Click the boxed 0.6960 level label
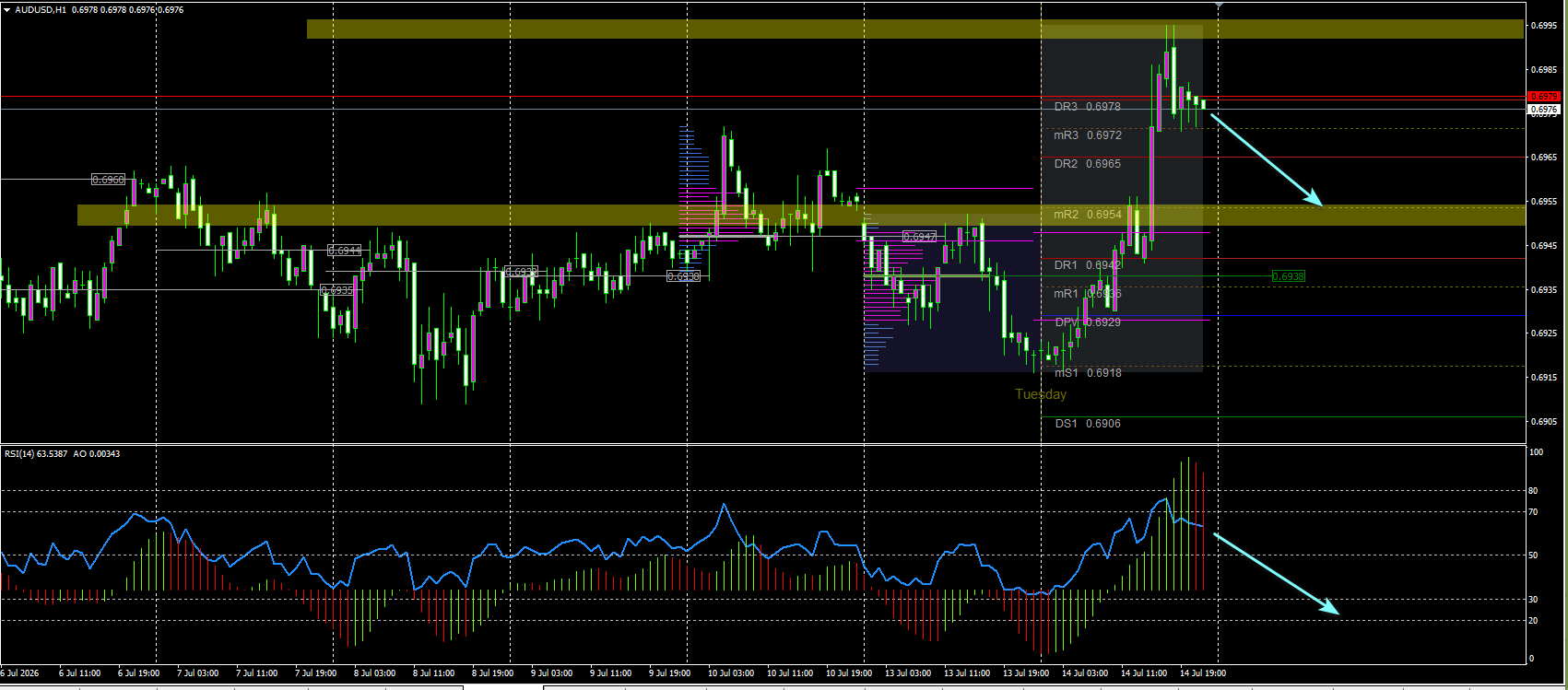Viewport: 1568px width, 690px height. click(x=109, y=180)
